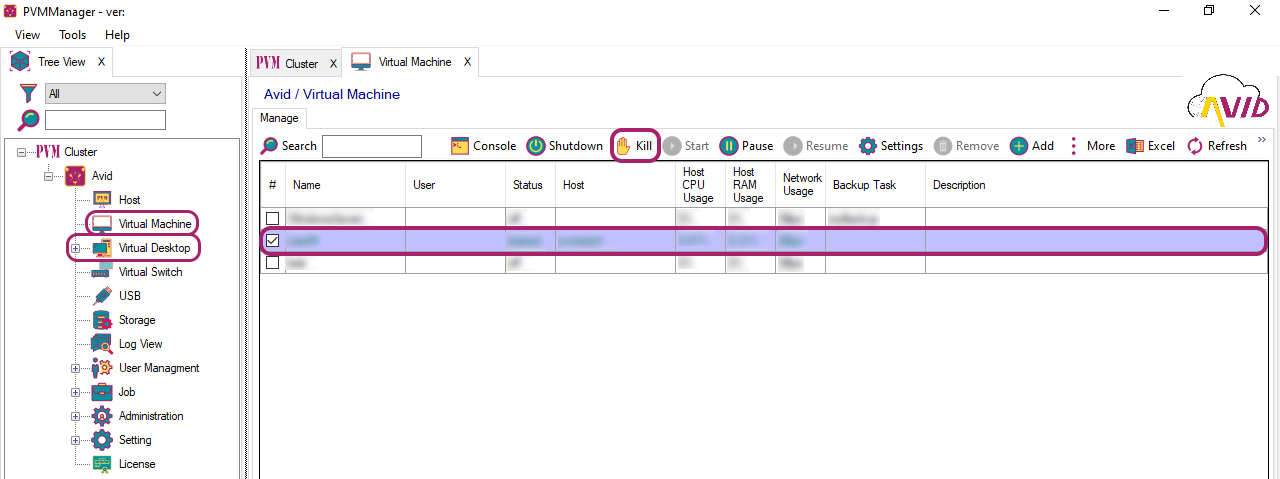
Task: Refresh the virtual machine list
Action: click(1217, 146)
